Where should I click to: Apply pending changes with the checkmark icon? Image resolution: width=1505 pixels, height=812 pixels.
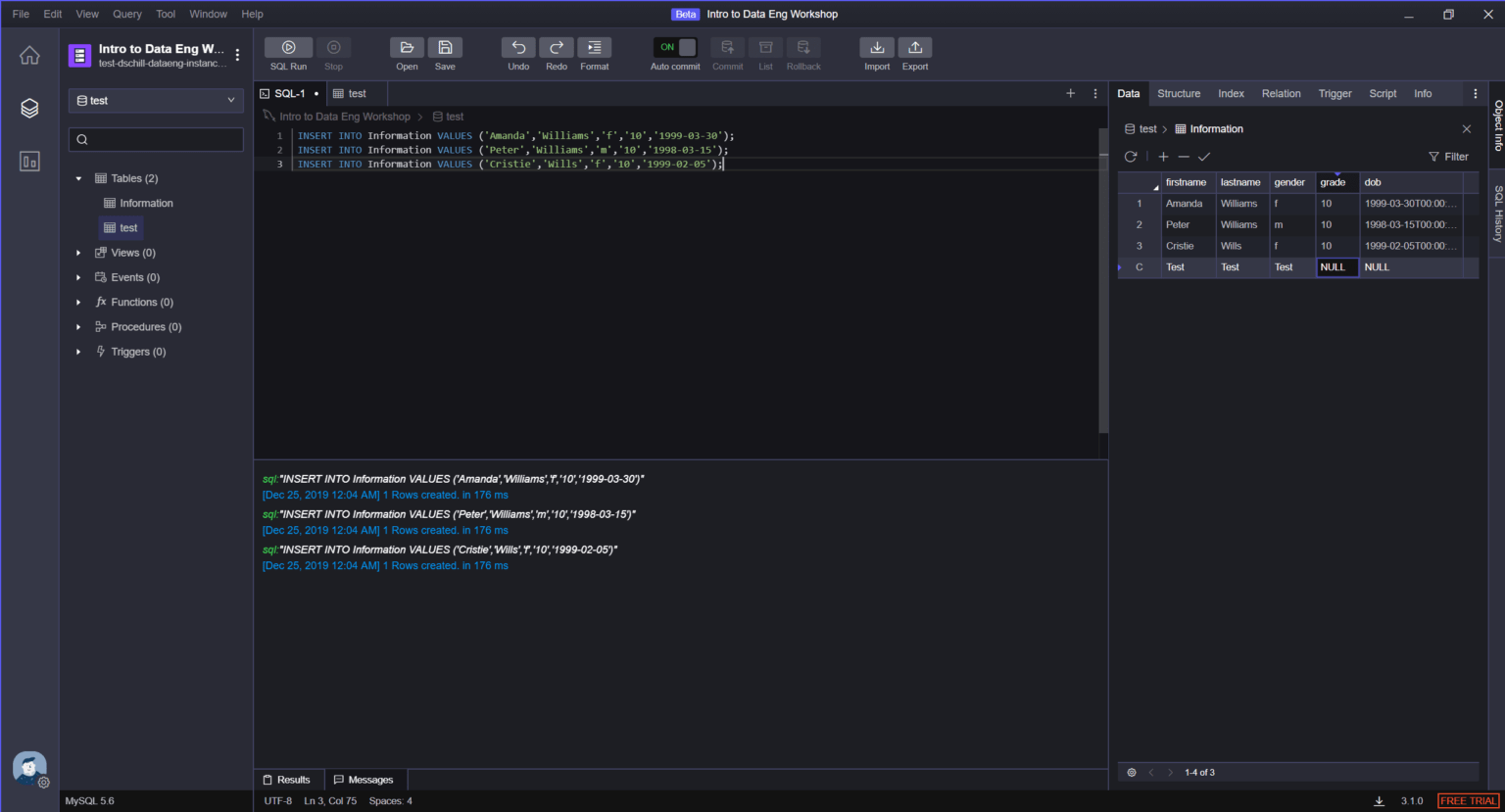[x=1205, y=156]
